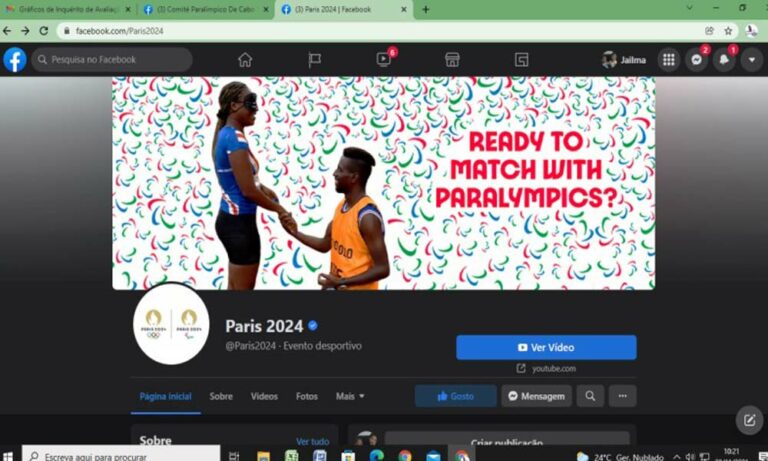768x461 pixels.
Task: Open Microsoft Edge from the taskbar
Action: [x=377, y=456]
